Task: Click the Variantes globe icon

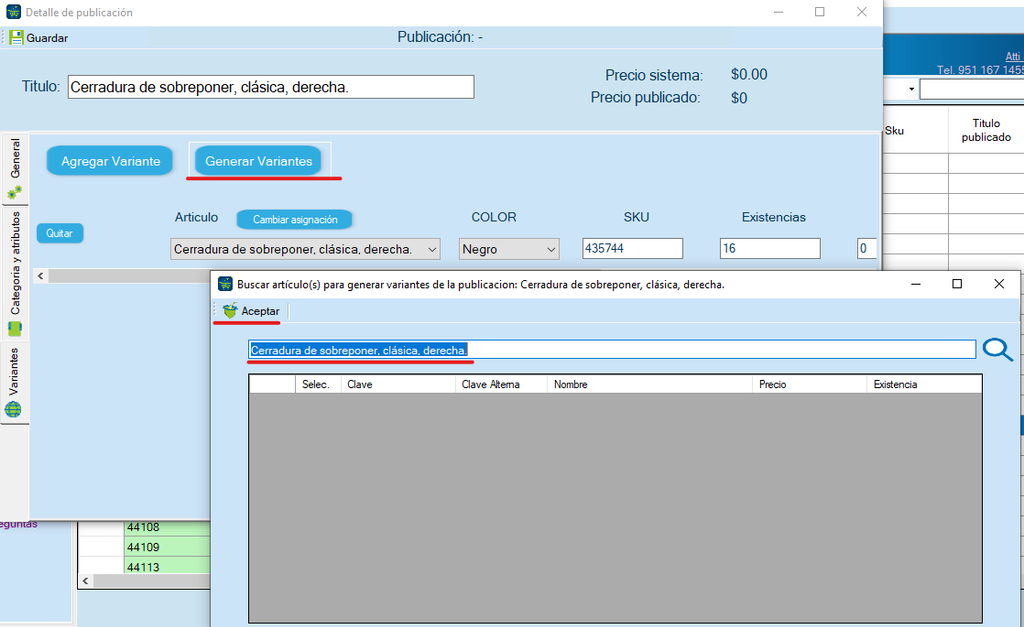Action: pyautogui.click(x=13, y=410)
